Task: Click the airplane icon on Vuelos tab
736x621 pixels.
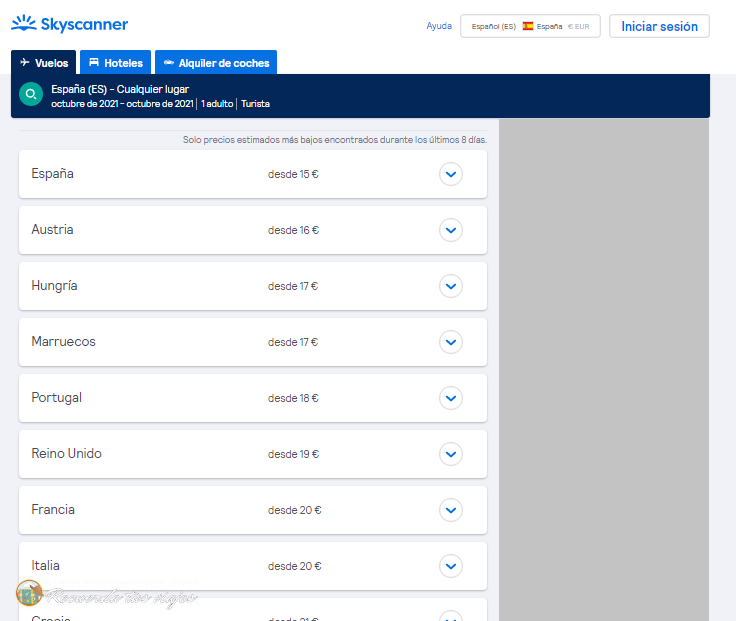Action: (x=25, y=62)
